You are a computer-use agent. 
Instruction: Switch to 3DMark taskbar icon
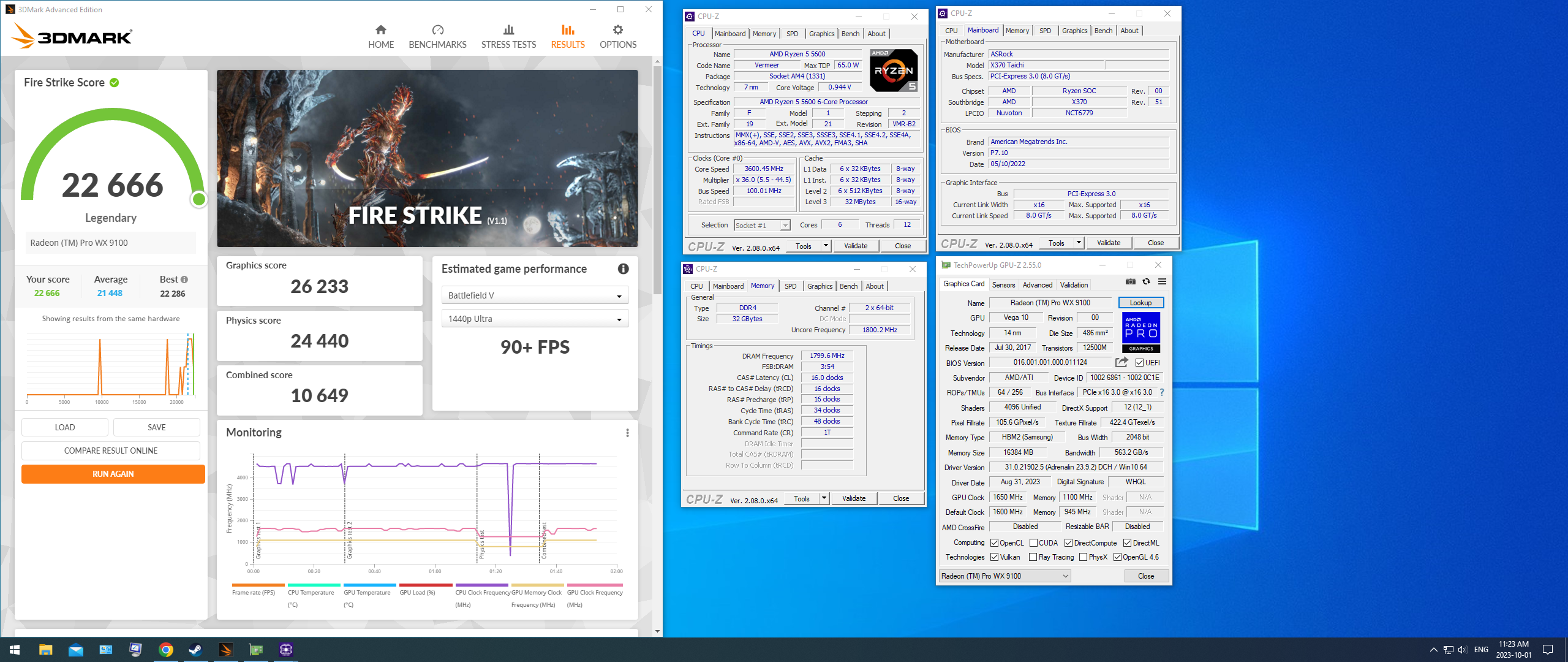[x=226, y=650]
